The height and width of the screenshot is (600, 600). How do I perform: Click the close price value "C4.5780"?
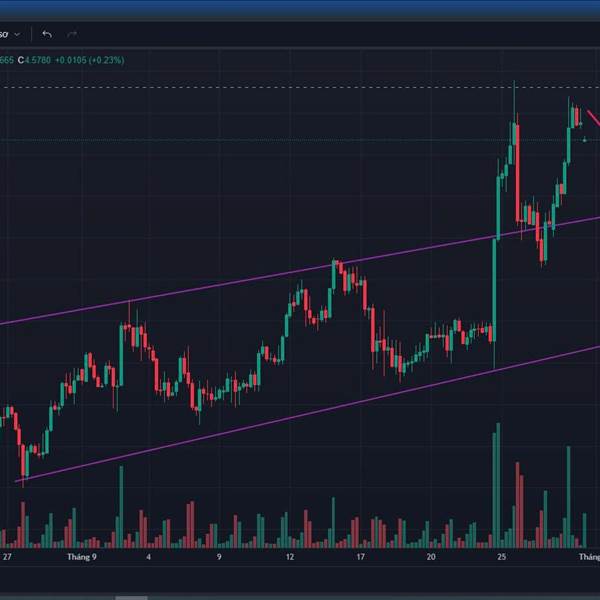pyautogui.click(x=34, y=60)
